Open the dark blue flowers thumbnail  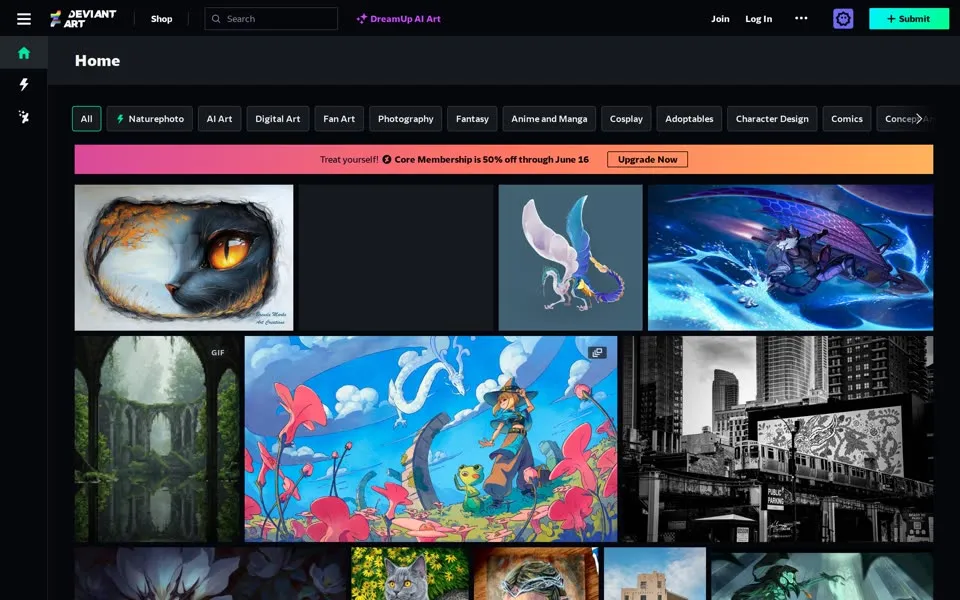point(210,574)
